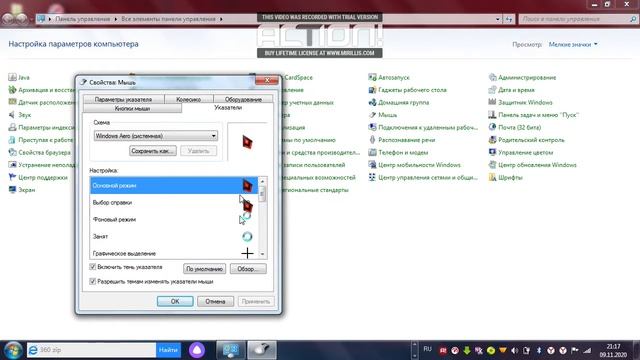Open the Мышь control panel icon
Viewport: 640px width, 360px height.
(x=372, y=115)
